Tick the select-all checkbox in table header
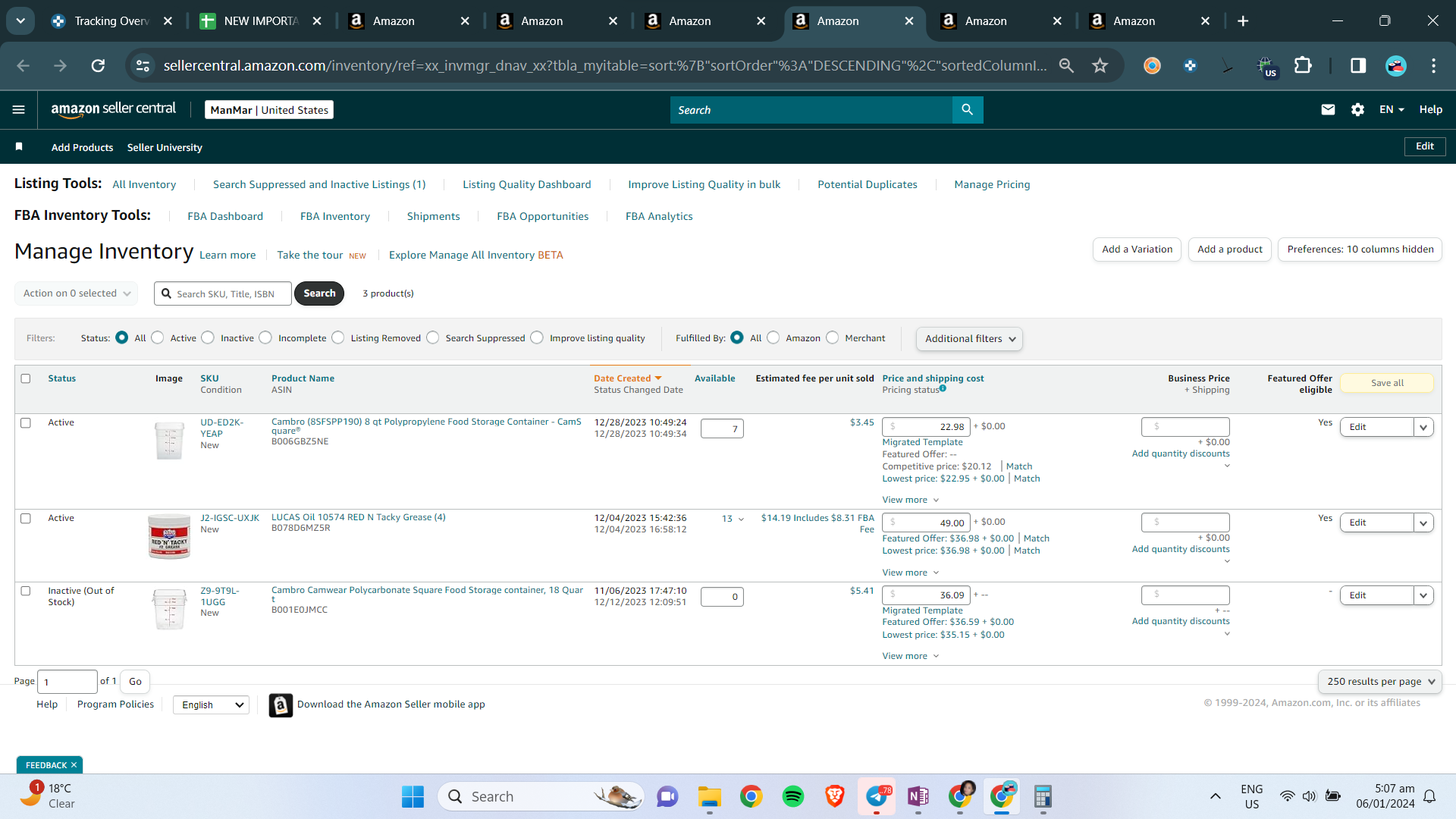 click(x=26, y=378)
